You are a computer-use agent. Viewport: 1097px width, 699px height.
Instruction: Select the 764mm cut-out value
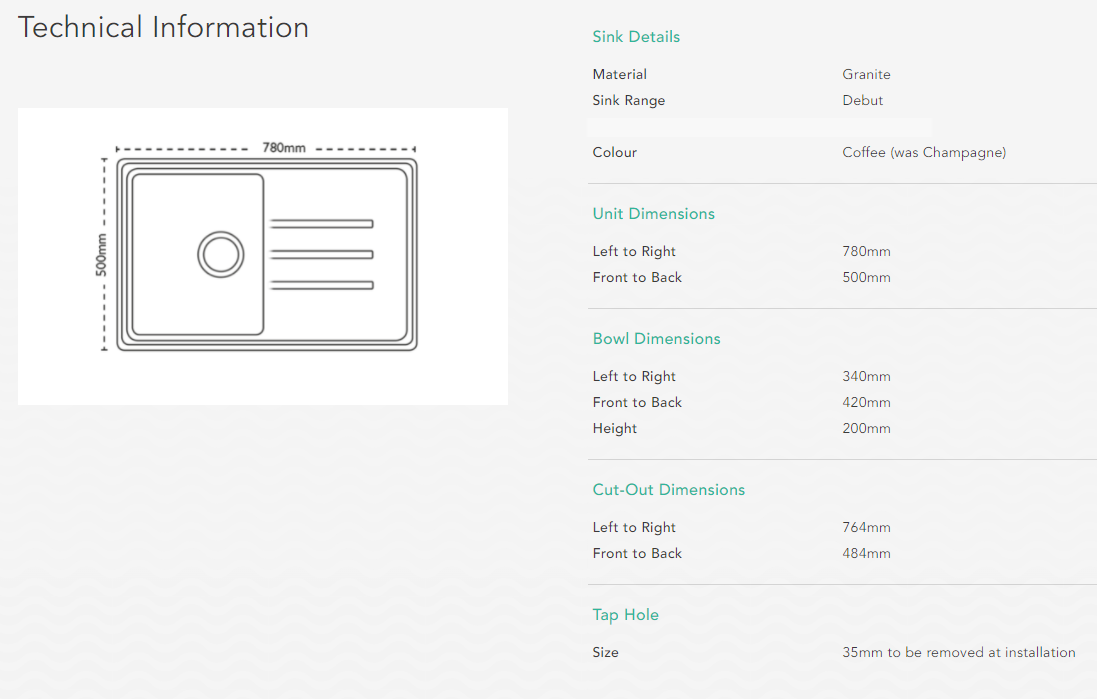pos(866,528)
